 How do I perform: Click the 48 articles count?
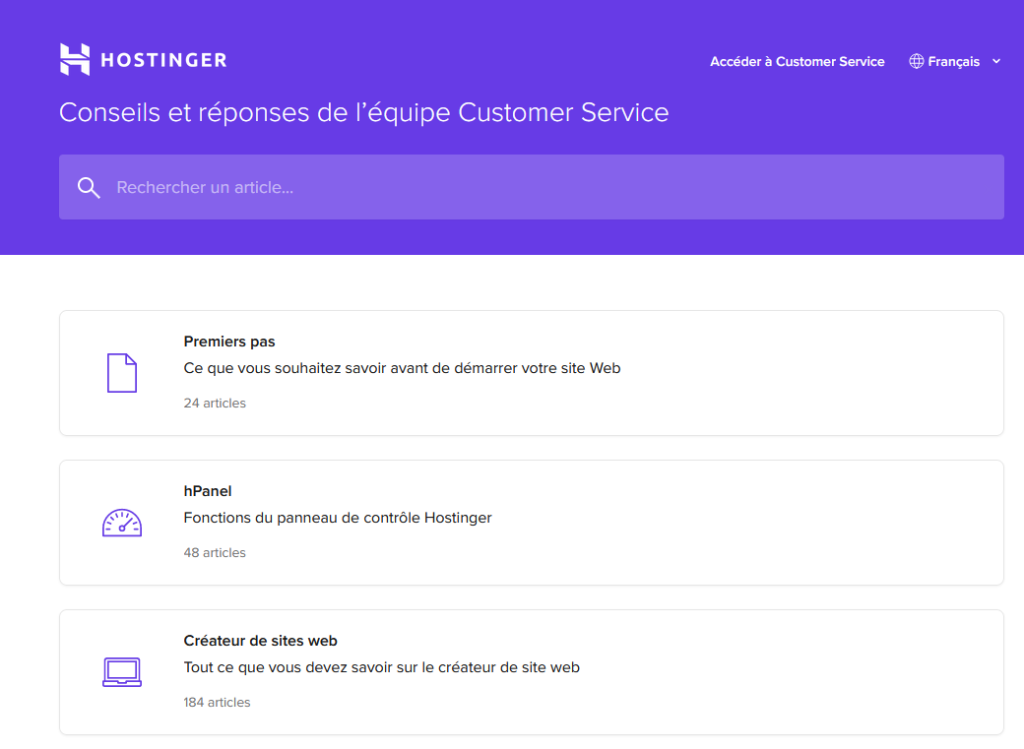[215, 552]
